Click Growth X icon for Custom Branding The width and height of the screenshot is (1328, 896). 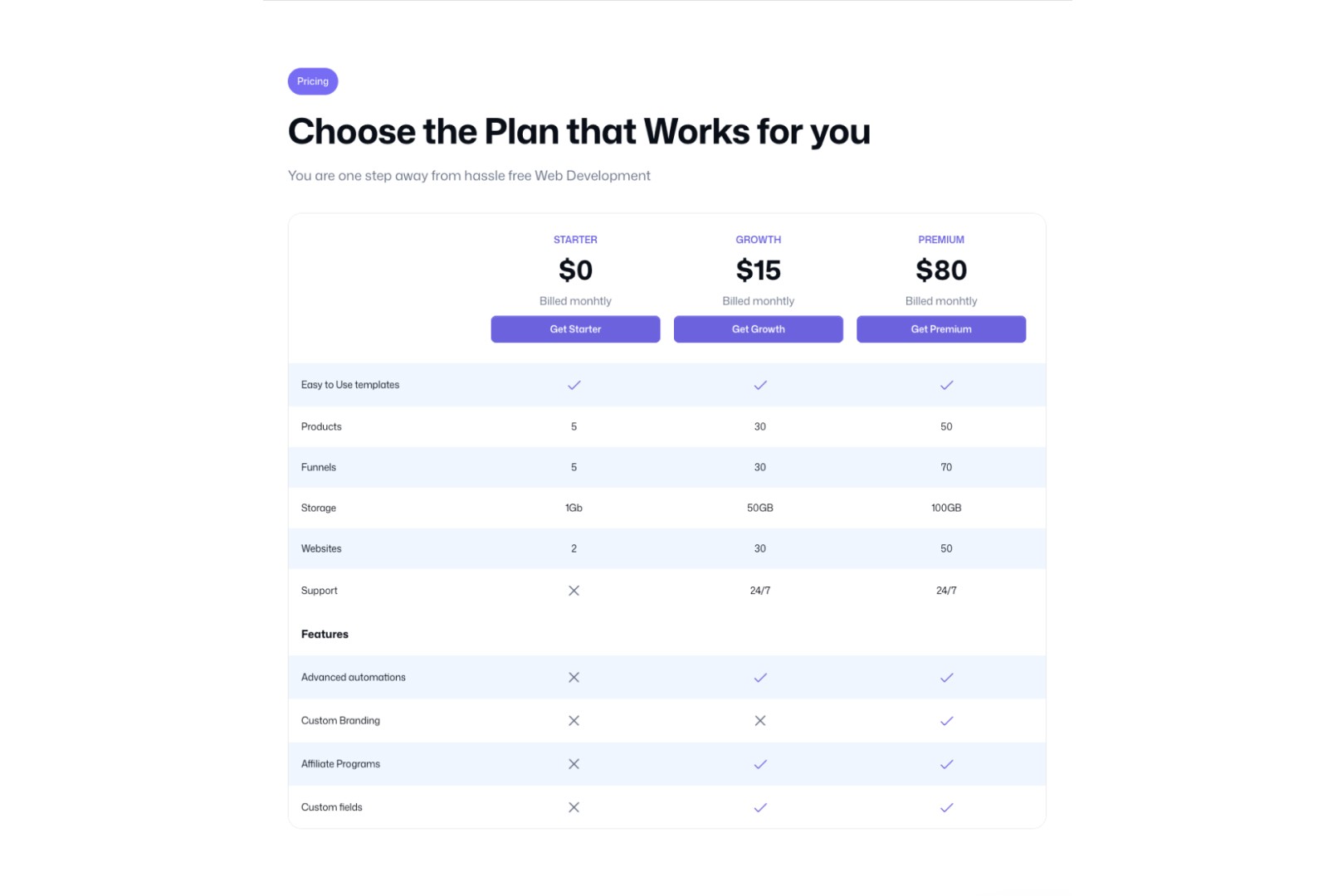point(760,721)
